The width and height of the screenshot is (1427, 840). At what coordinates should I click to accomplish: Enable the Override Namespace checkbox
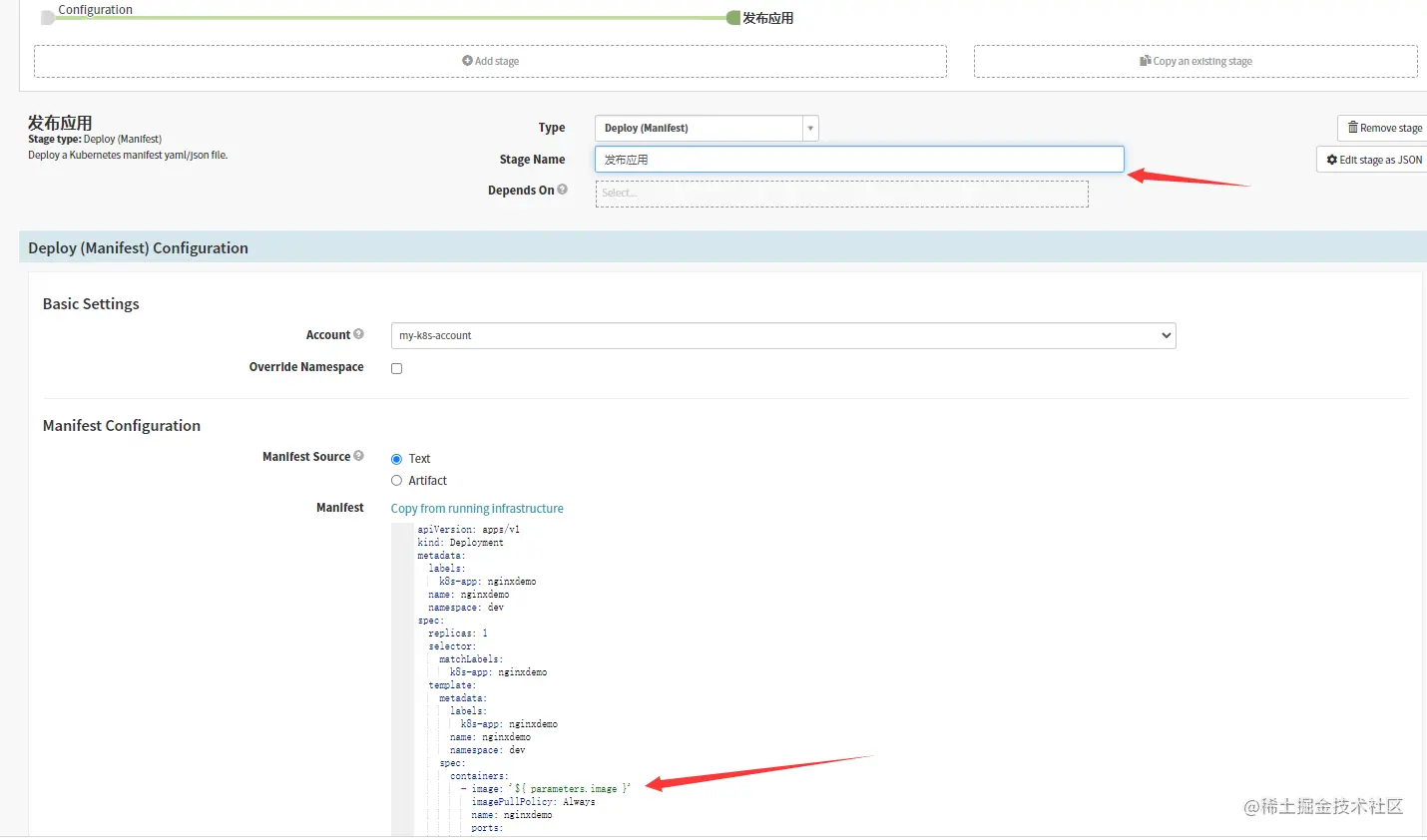(396, 368)
